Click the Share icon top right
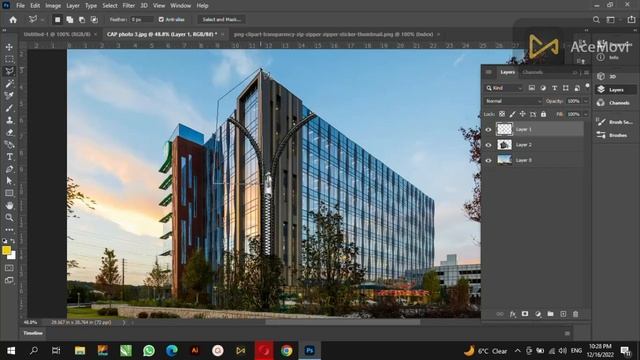 631,20
